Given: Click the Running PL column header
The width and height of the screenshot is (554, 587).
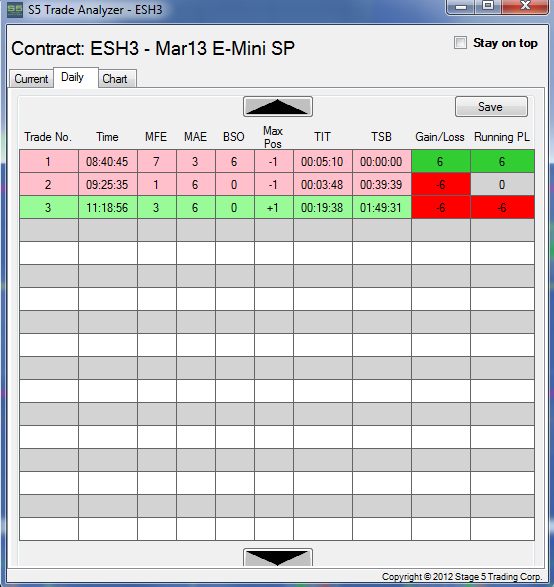Looking at the screenshot, I should (502, 137).
